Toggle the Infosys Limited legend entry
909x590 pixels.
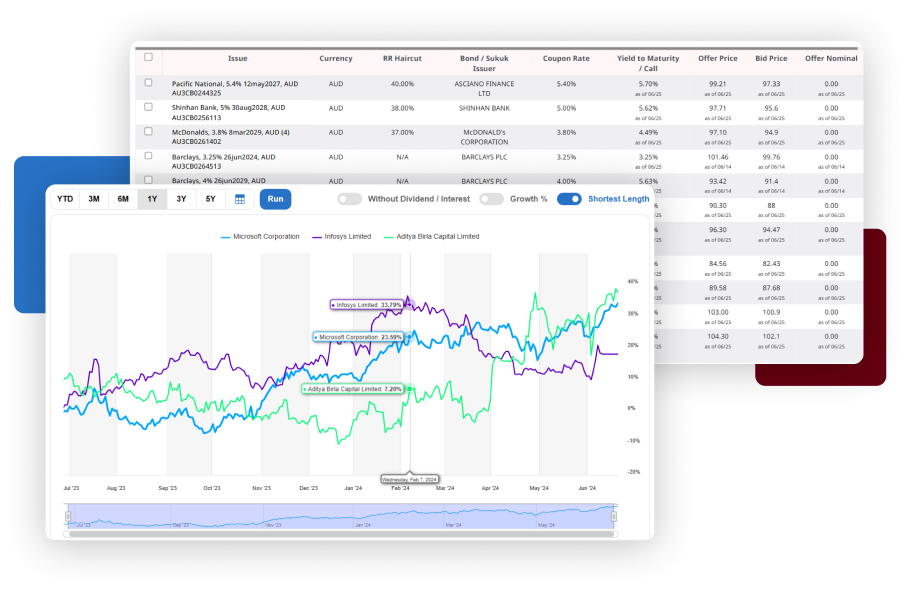click(x=341, y=236)
